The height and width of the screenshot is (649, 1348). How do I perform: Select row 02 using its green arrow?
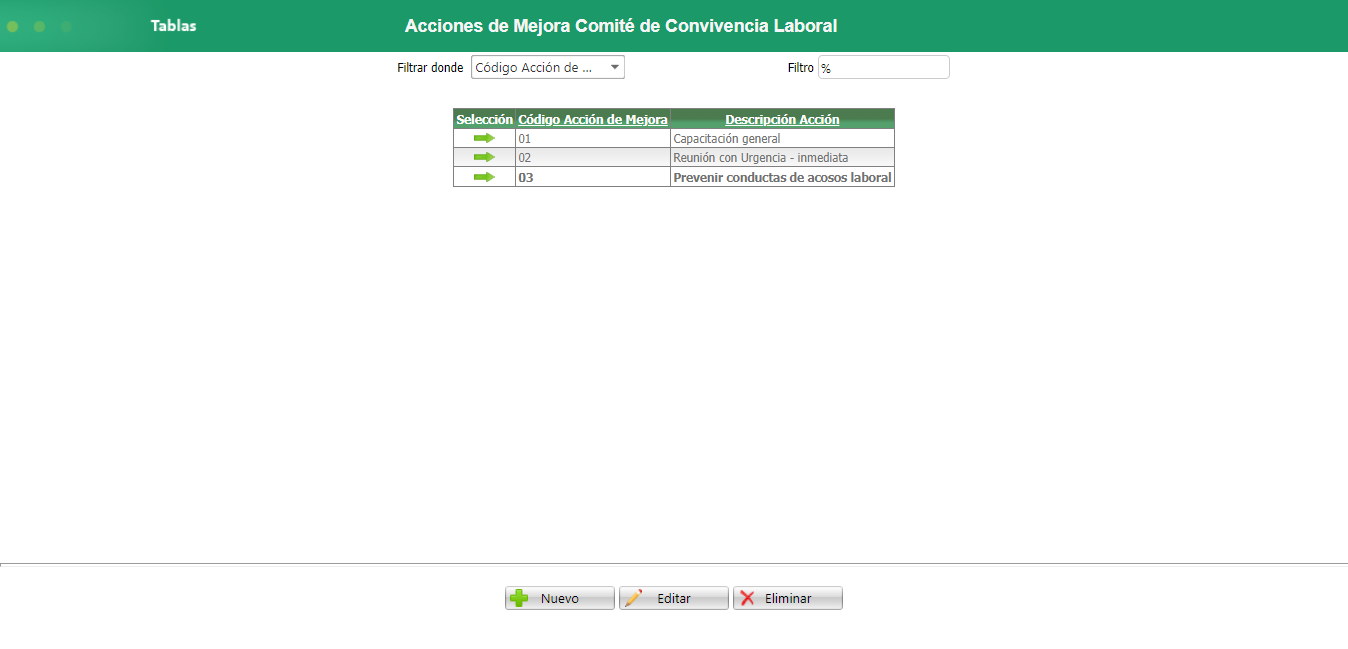484,157
